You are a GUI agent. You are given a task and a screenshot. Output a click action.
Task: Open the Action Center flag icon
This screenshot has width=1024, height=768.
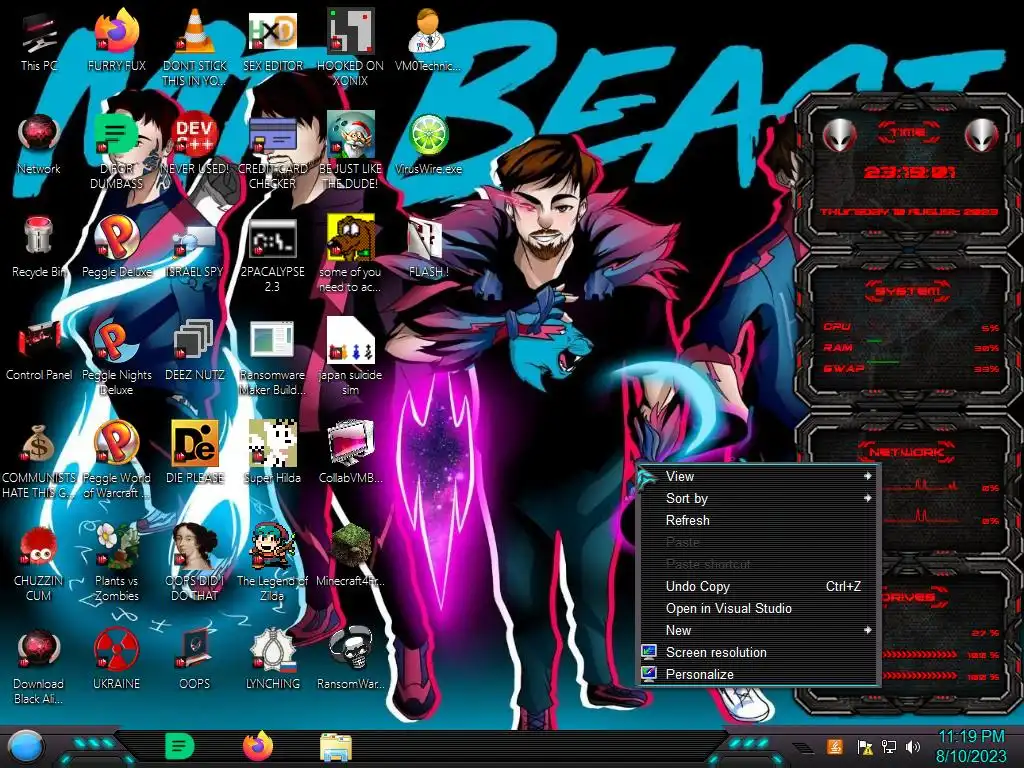tap(865, 746)
